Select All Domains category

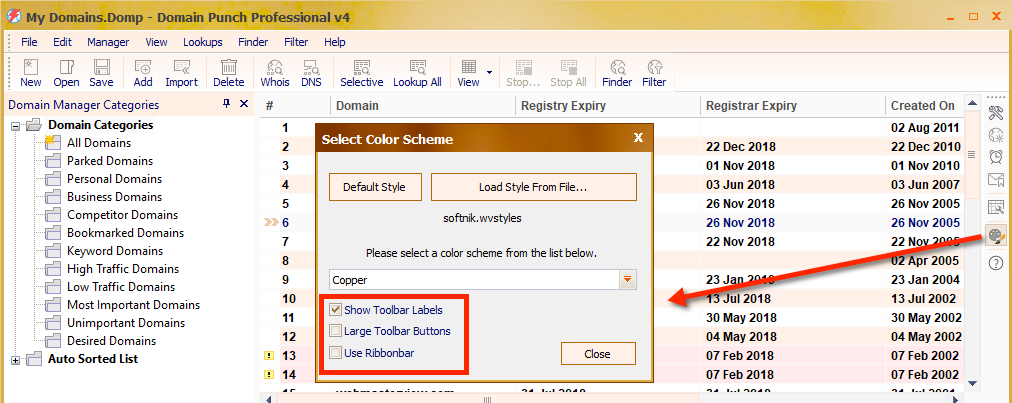pos(99,143)
